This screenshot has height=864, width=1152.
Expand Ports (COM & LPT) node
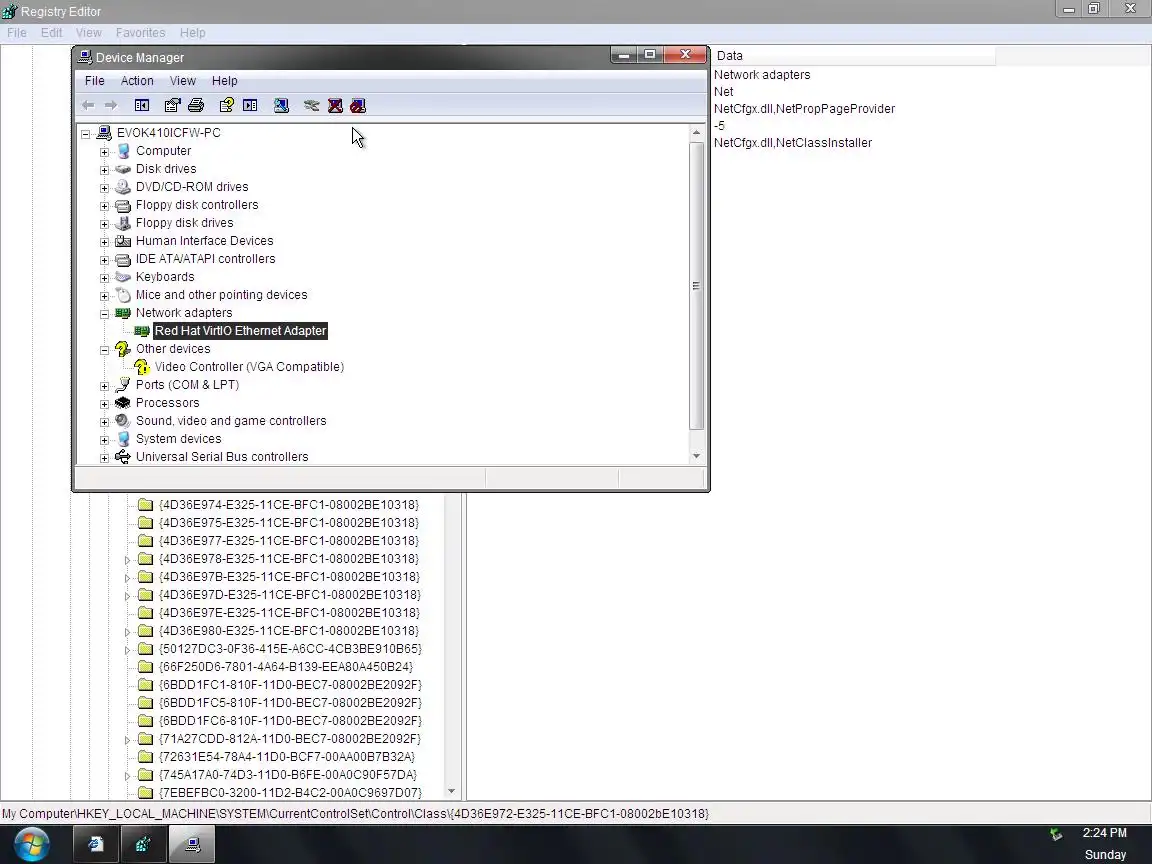[104, 386]
